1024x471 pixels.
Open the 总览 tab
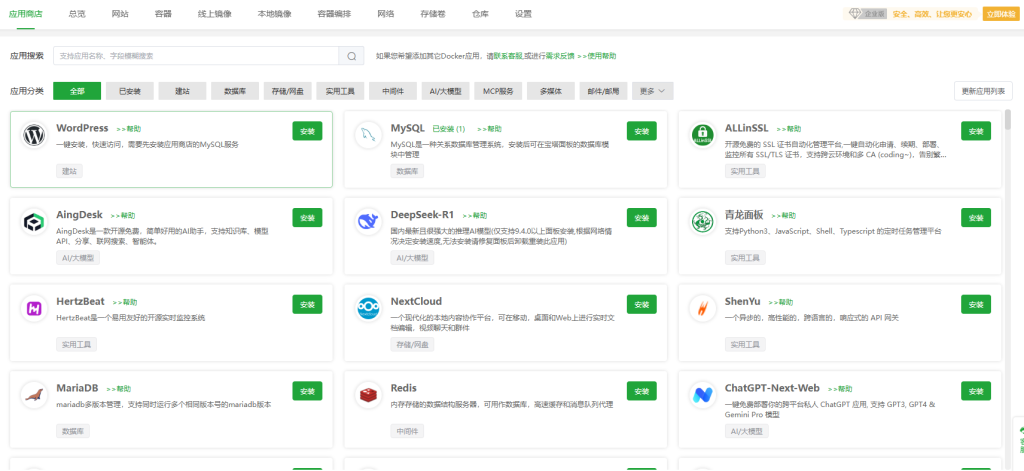[77, 14]
